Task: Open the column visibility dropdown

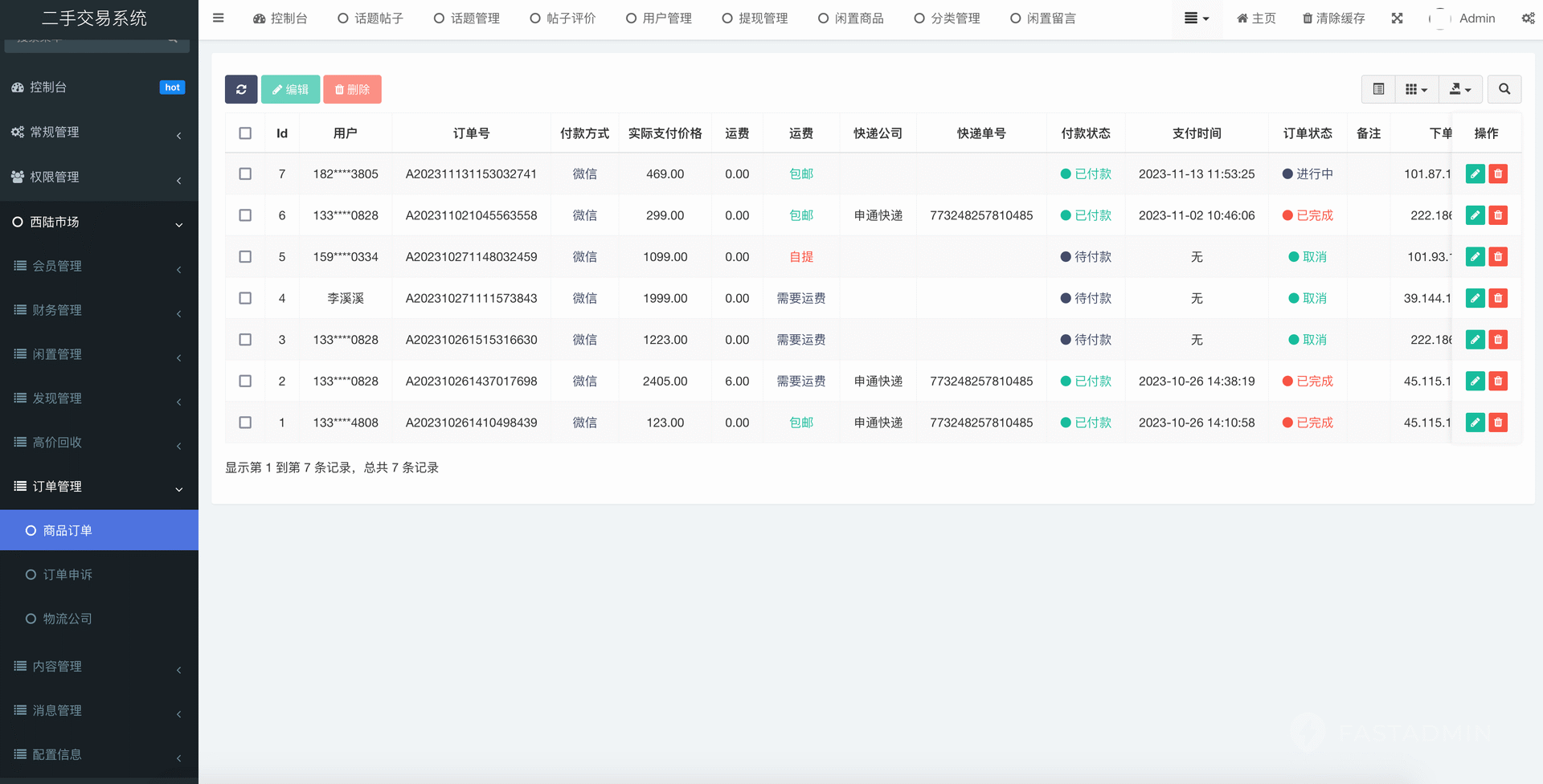Action: (x=1416, y=89)
